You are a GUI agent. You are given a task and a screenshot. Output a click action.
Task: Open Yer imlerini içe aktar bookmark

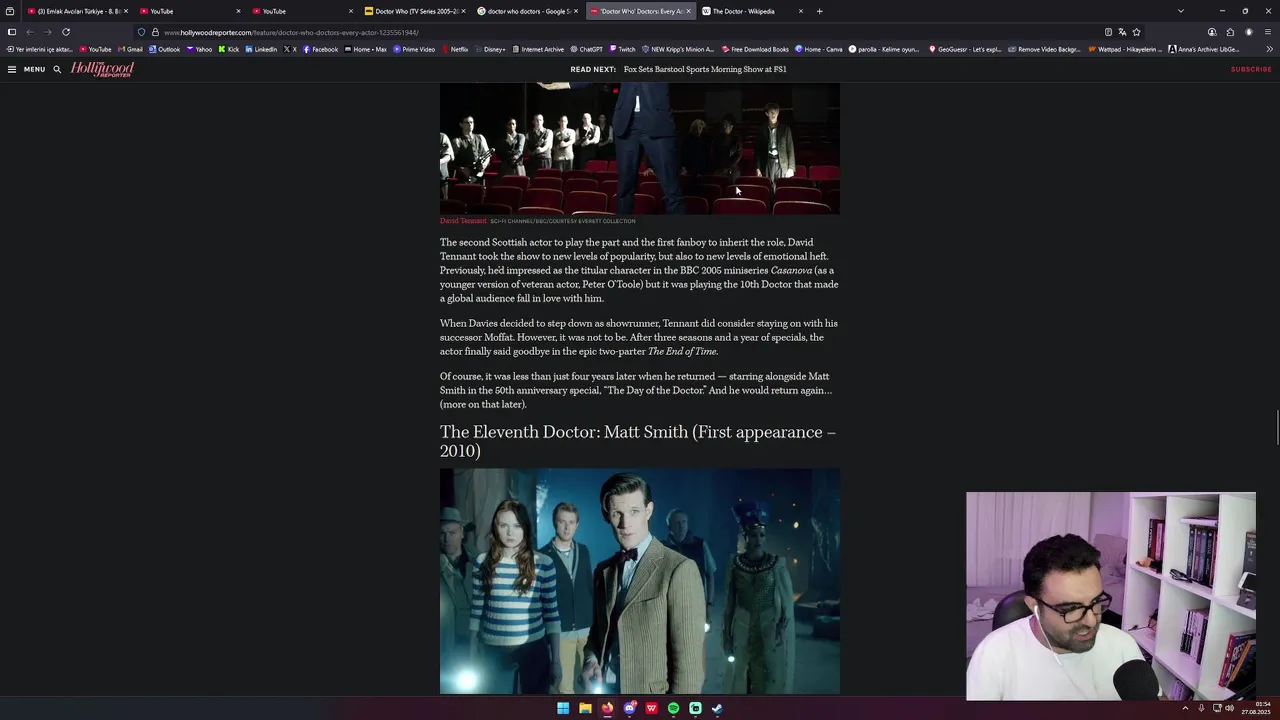[x=39, y=49]
